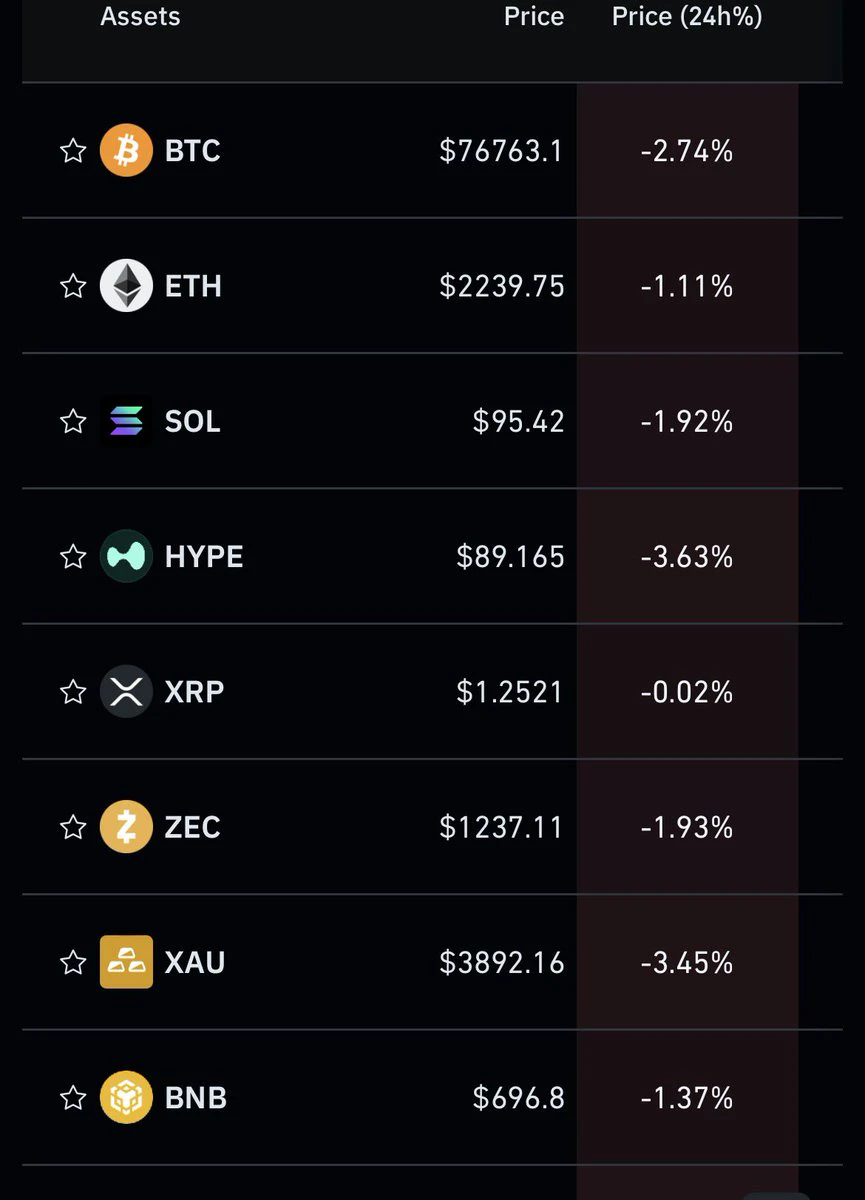This screenshot has height=1200, width=865.
Task: Click the Bitcoin coin icon
Action: (x=126, y=151)
